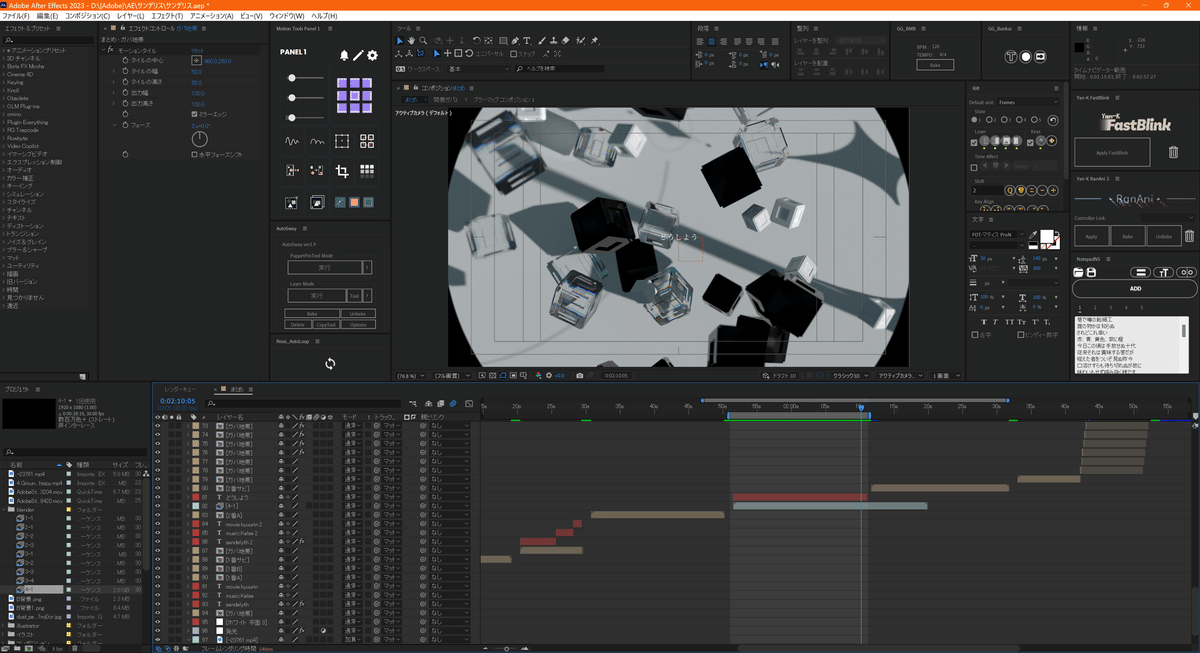1200x653 pixels.
Task: Open the ファイル menu
Action: click(x=17, y=17)
